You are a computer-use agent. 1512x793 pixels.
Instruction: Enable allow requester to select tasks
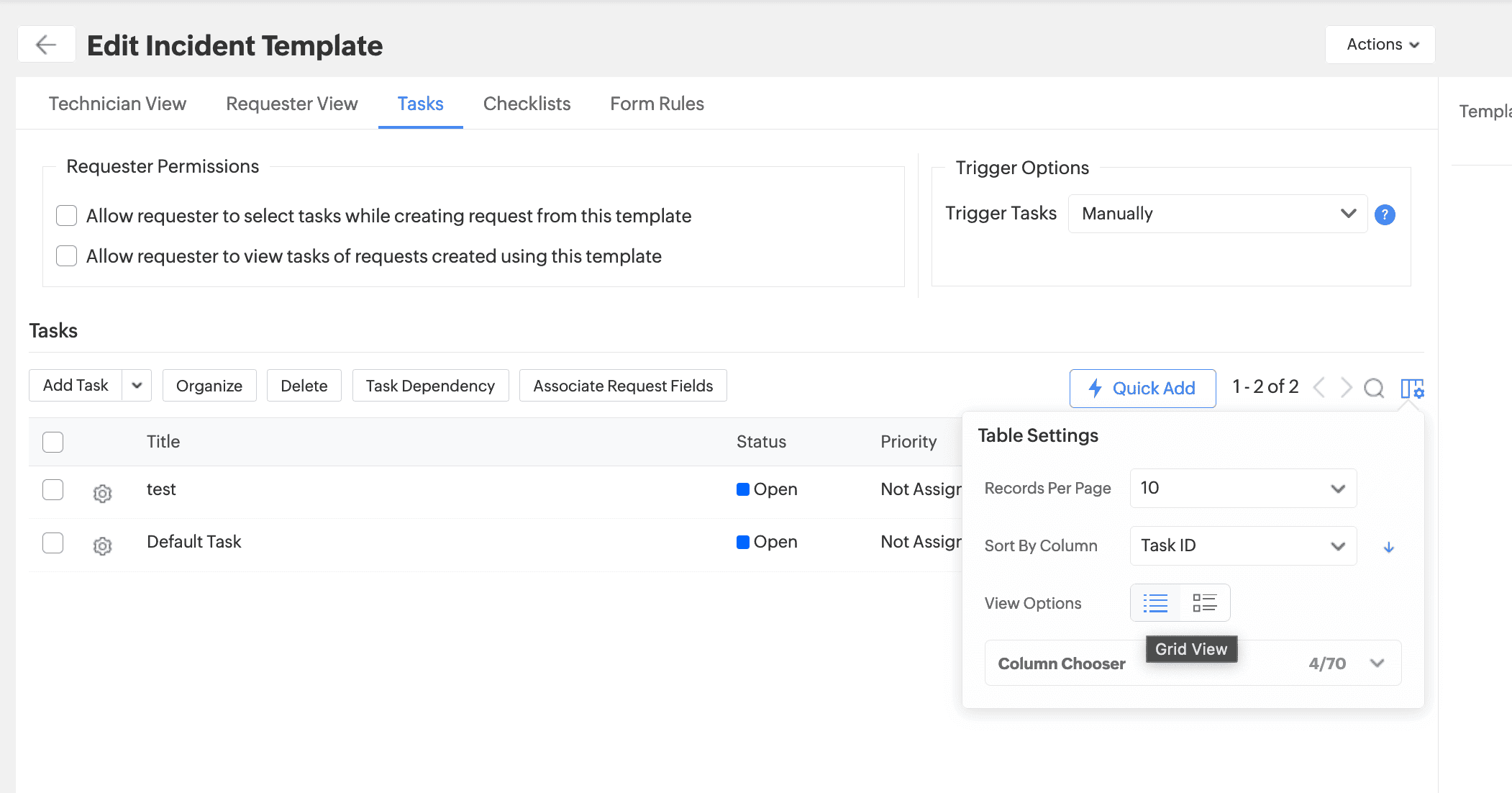click(x=67, y=216)
